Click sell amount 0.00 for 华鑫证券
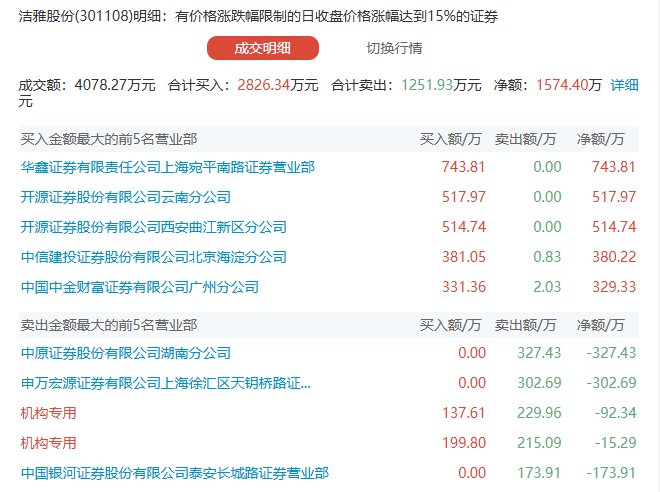The image size is (660, 492). [547, 167]
